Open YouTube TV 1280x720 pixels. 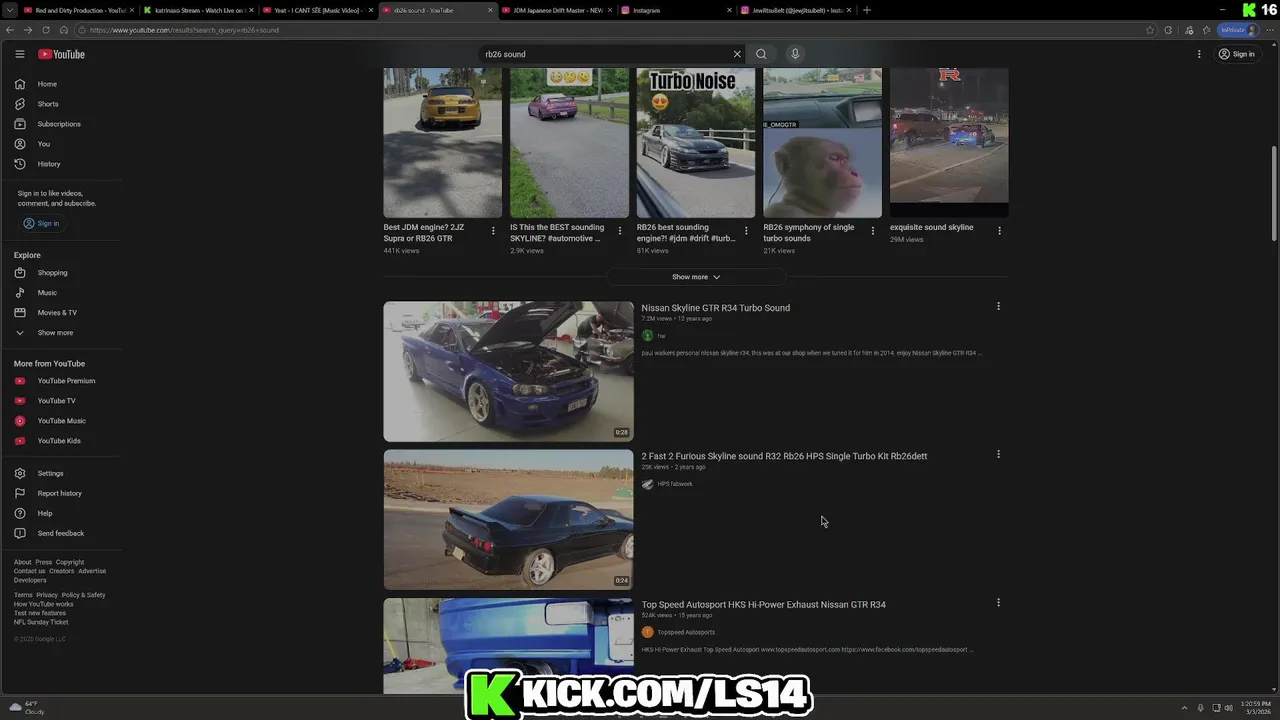tap(56, 401)
